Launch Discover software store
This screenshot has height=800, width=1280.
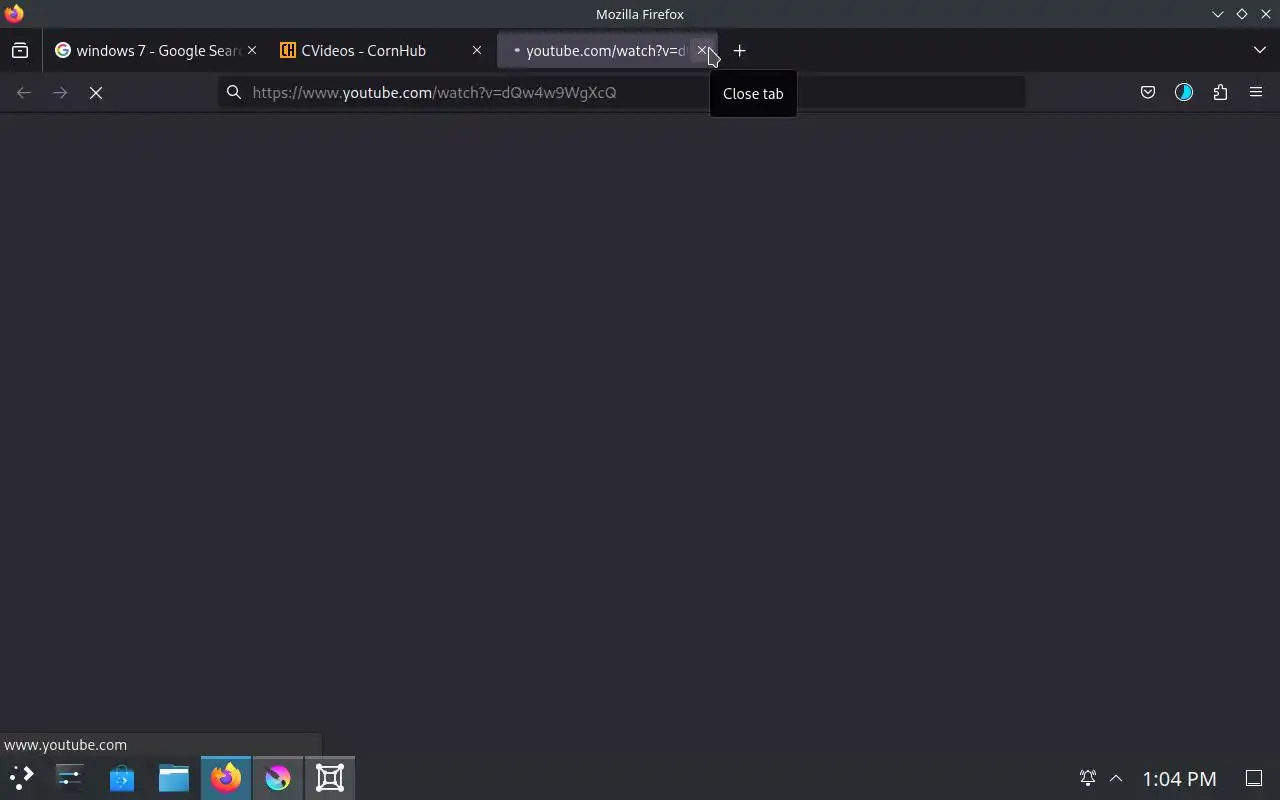click(122, 777)
